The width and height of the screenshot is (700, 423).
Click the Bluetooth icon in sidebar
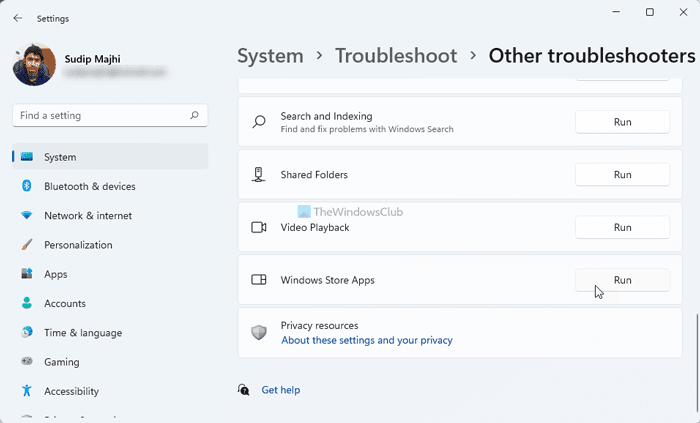pyautogui.click(x=27, y=186)
